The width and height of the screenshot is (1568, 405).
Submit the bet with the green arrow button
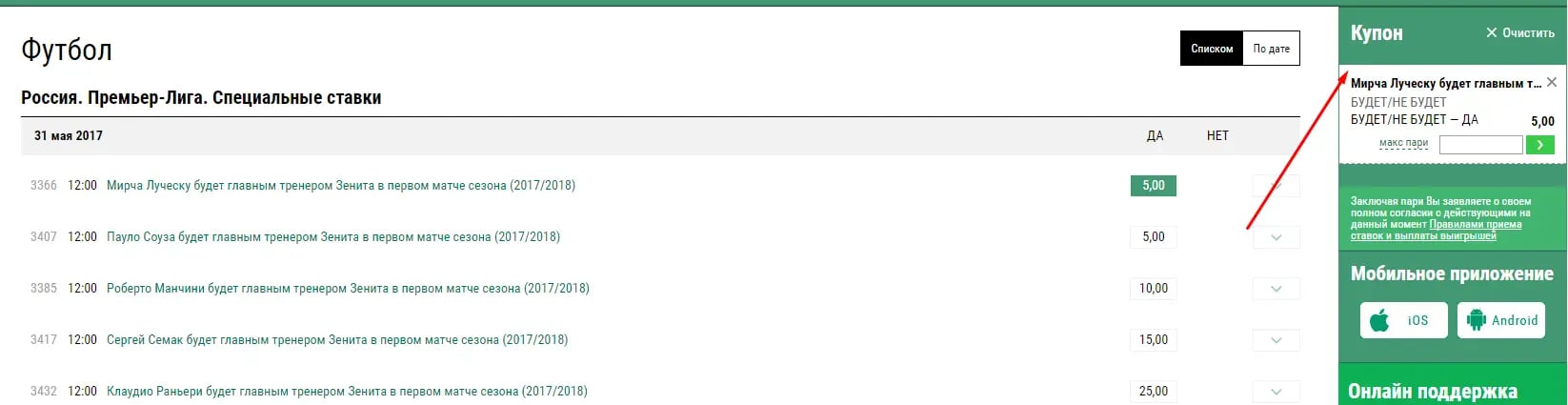point(1540,145)
